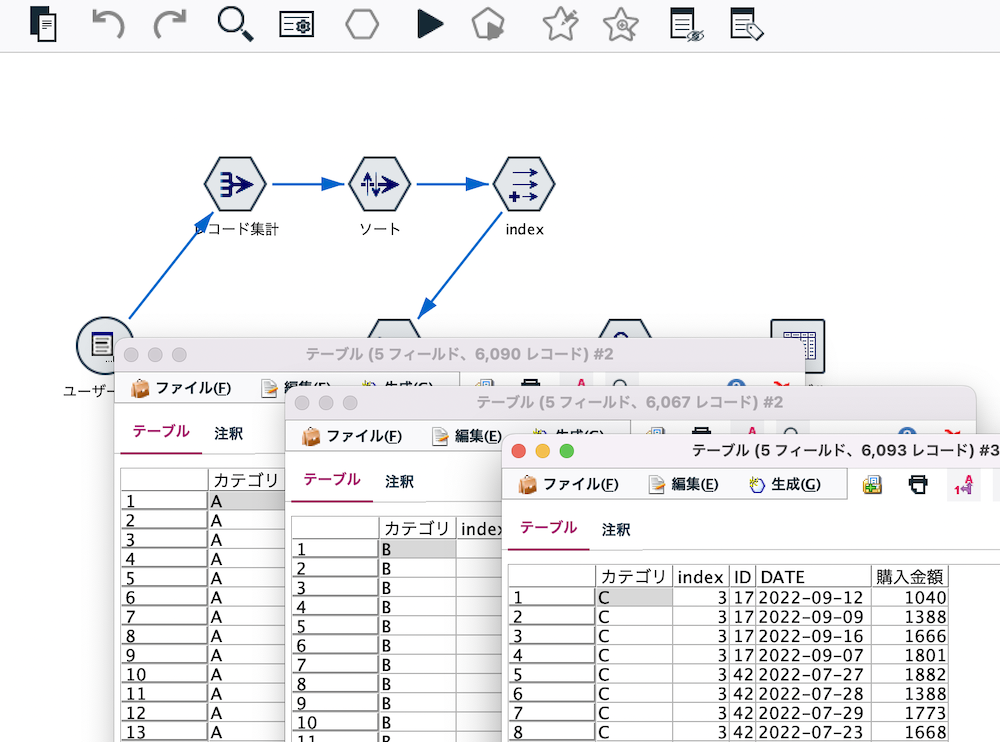Sort values with the 1-A sort icon
Image resolution: width=1000 pixels, height=742 pixels.
pos(962,483)
